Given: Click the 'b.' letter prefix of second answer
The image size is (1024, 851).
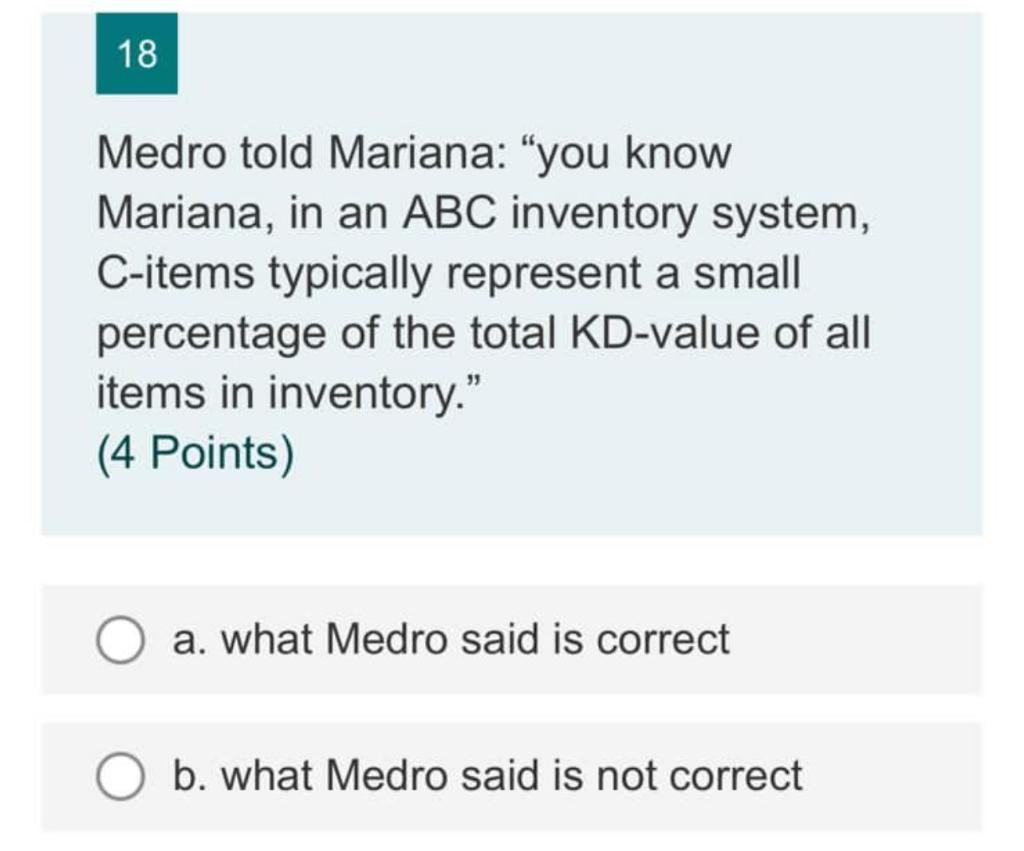Looking at the screenshot, I should (x=190, y=775).
